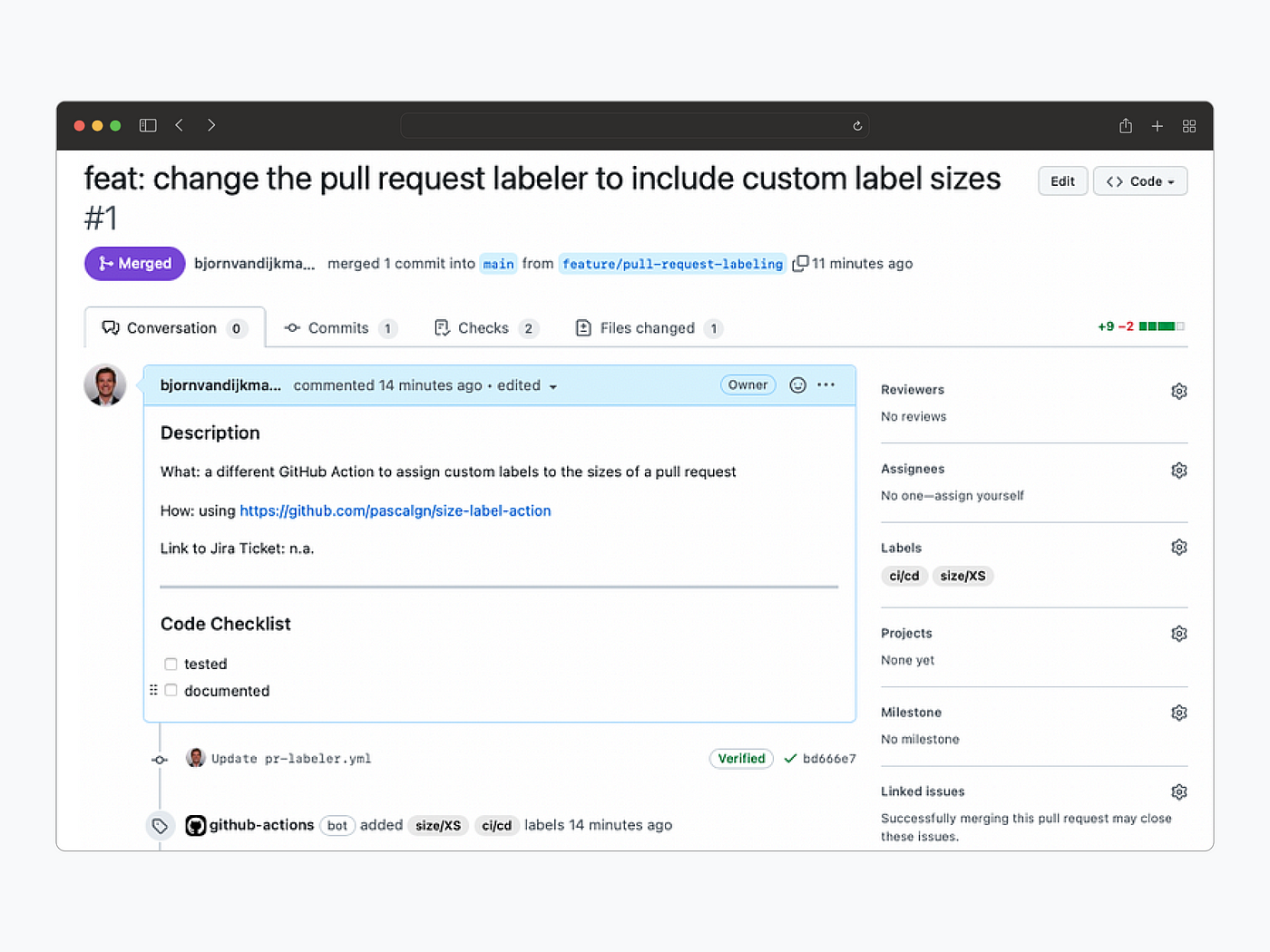Open Milestone settings gear
Viewport: 1270px width, 952px height.
(x=1178, y=713)
